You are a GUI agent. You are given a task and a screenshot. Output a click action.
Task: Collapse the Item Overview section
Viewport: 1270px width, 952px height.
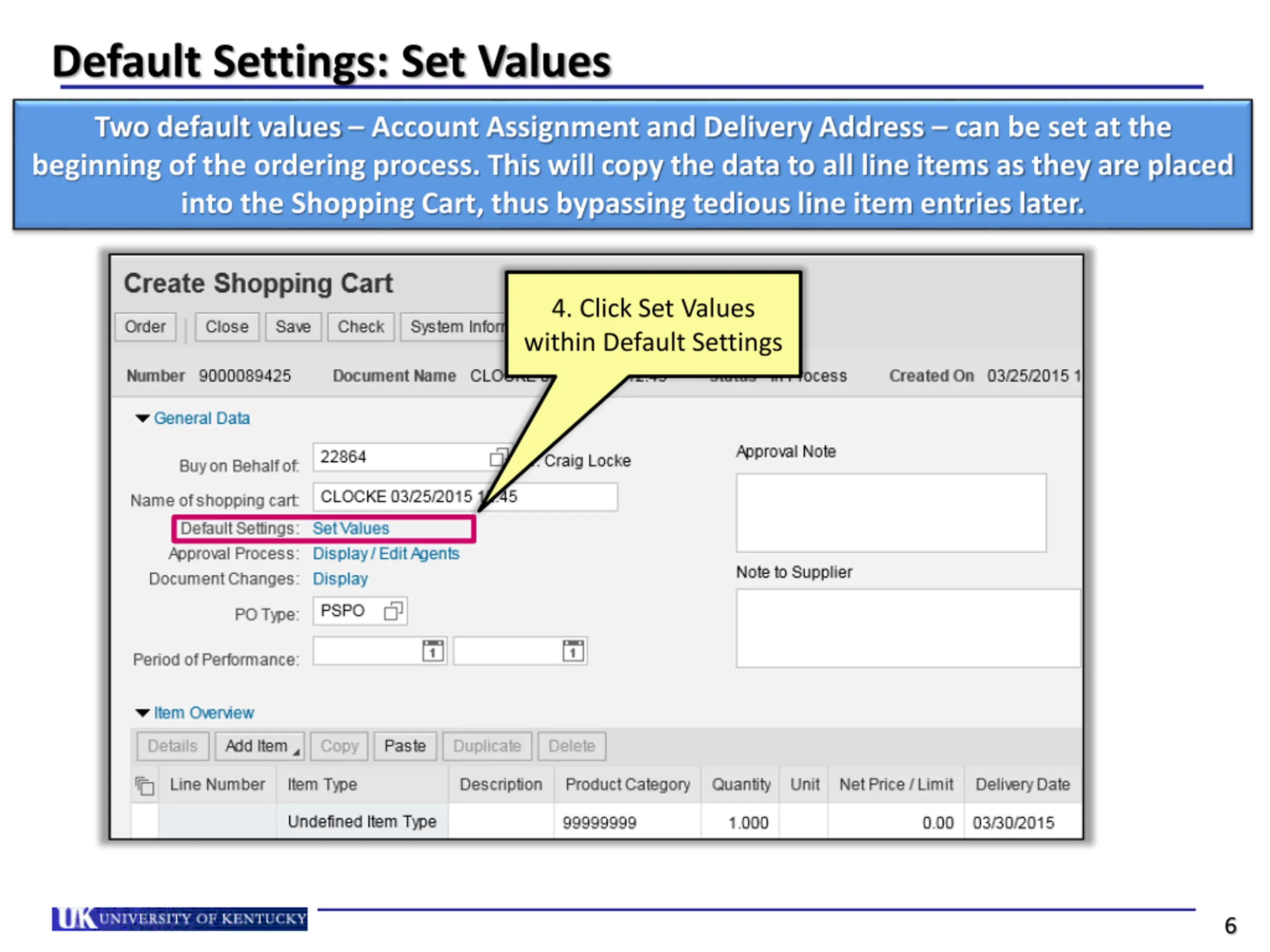tap(142, 713)
